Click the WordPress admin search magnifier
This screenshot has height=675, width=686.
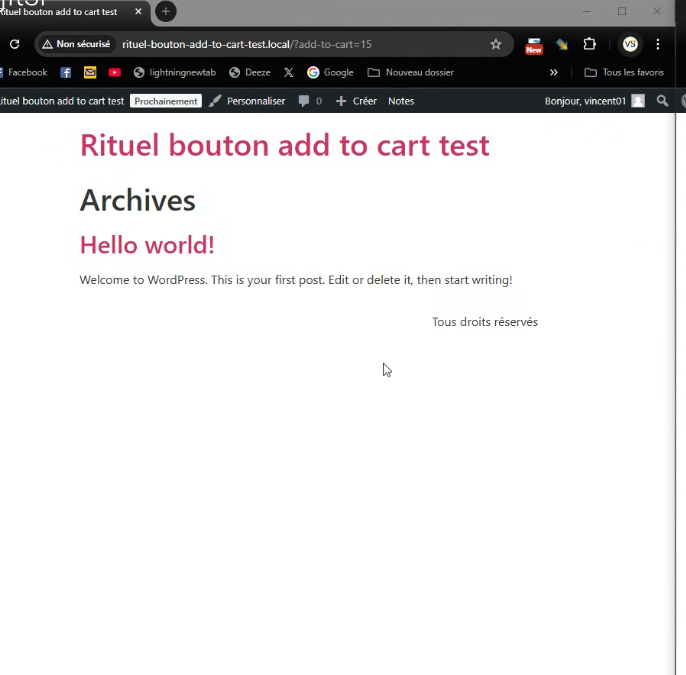[662, 101]
